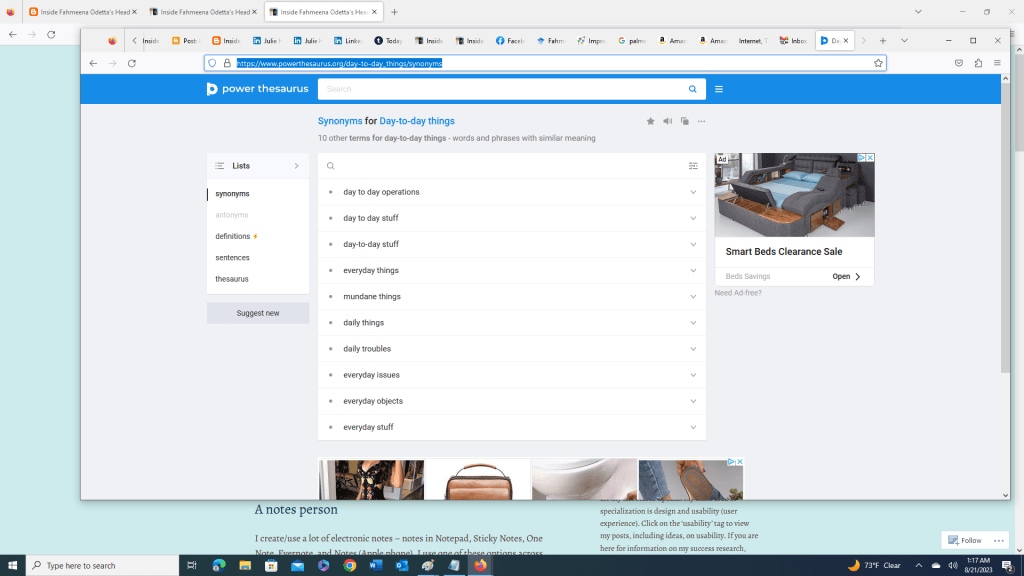Expand the 'mundane things' chevron

click(692, 297)
